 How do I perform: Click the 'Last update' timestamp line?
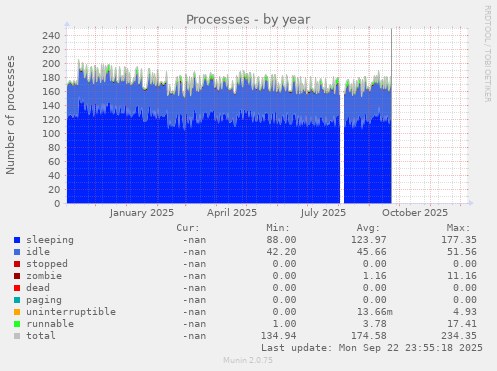(x=372, y=348)
